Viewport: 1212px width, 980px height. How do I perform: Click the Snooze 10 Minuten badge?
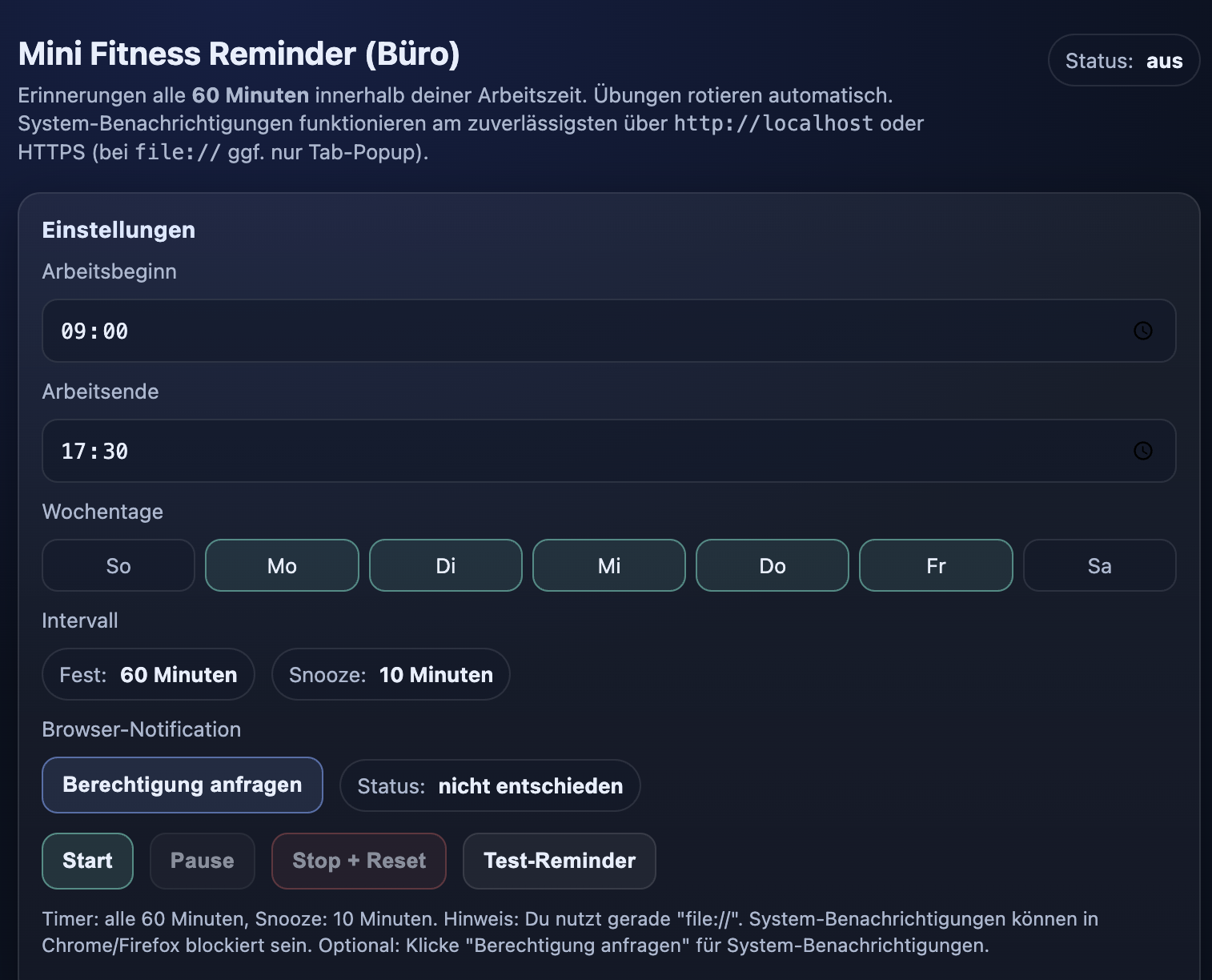click(391, 675)
